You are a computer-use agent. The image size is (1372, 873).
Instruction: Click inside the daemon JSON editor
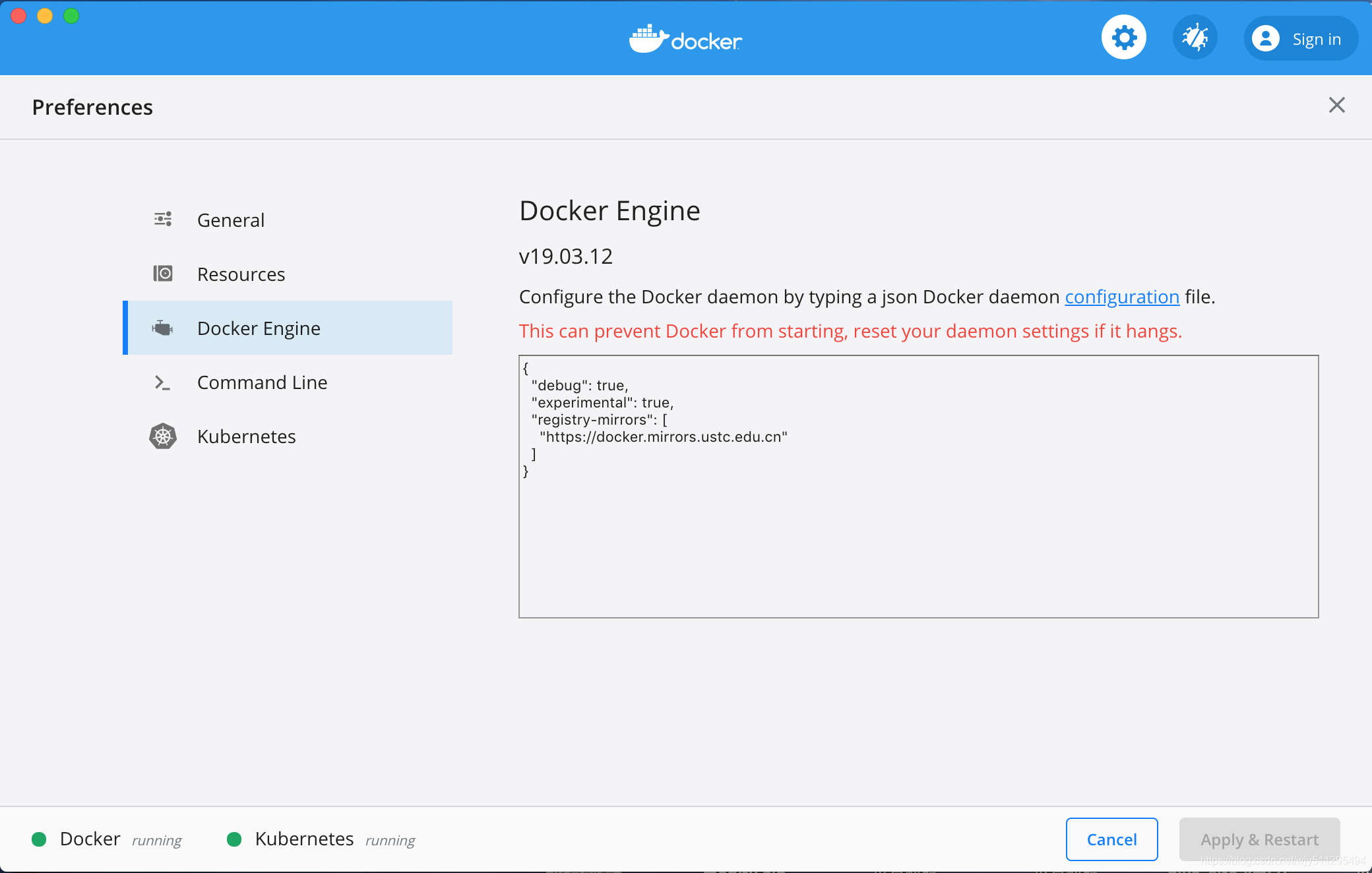tap(918, 541)
